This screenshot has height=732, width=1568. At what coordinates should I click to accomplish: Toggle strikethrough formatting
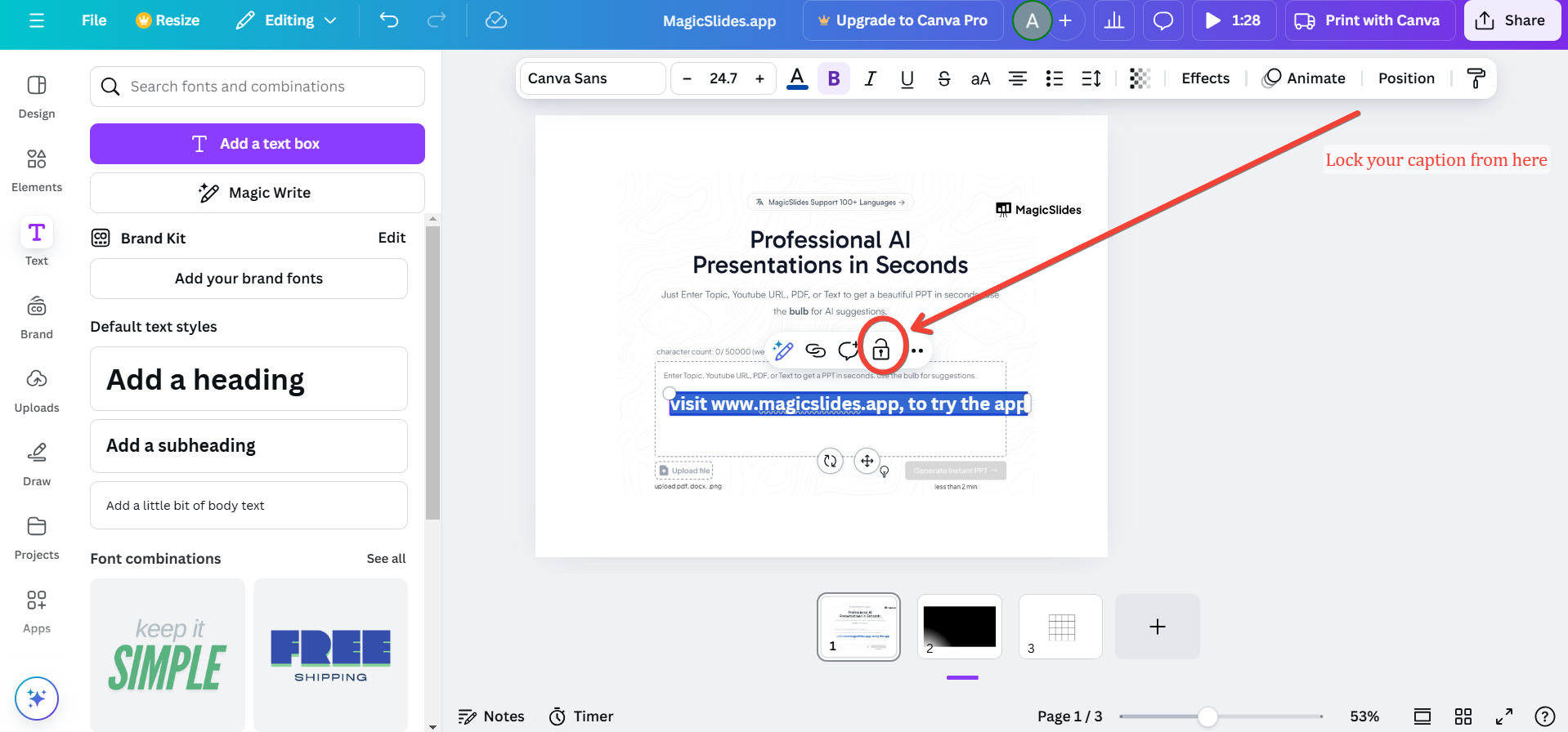(x=944, y=78)
